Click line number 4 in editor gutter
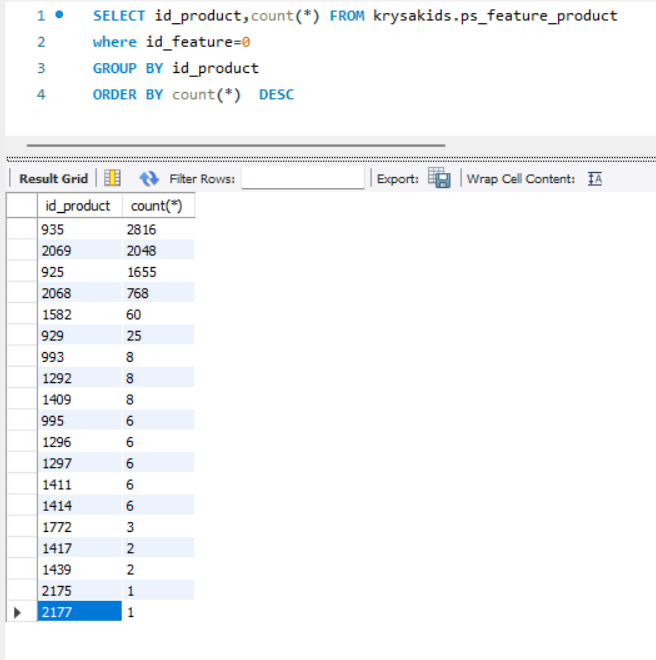The height and width of the screenshot is (660, 656). pyautogui.click(x=41, y=94)
